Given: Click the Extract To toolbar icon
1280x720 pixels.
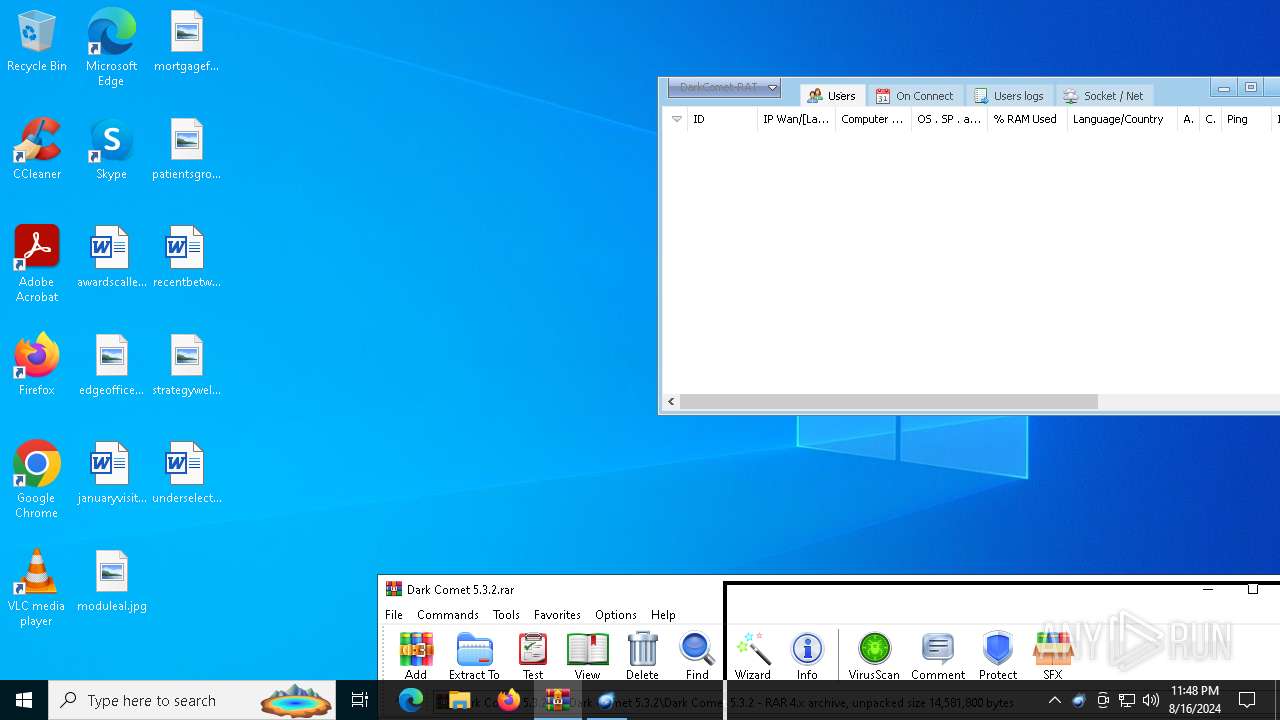Looking at the screenshot, I should (474, 655).
